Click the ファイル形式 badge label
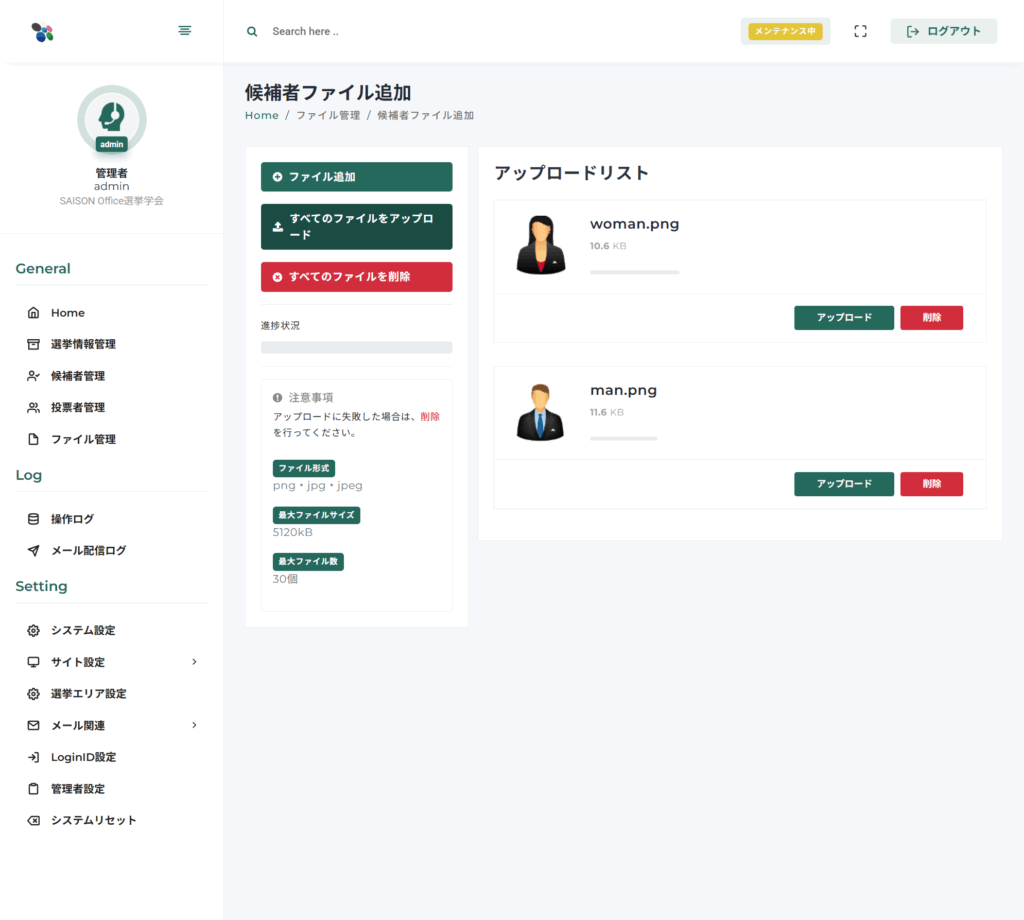 point(304,468)
